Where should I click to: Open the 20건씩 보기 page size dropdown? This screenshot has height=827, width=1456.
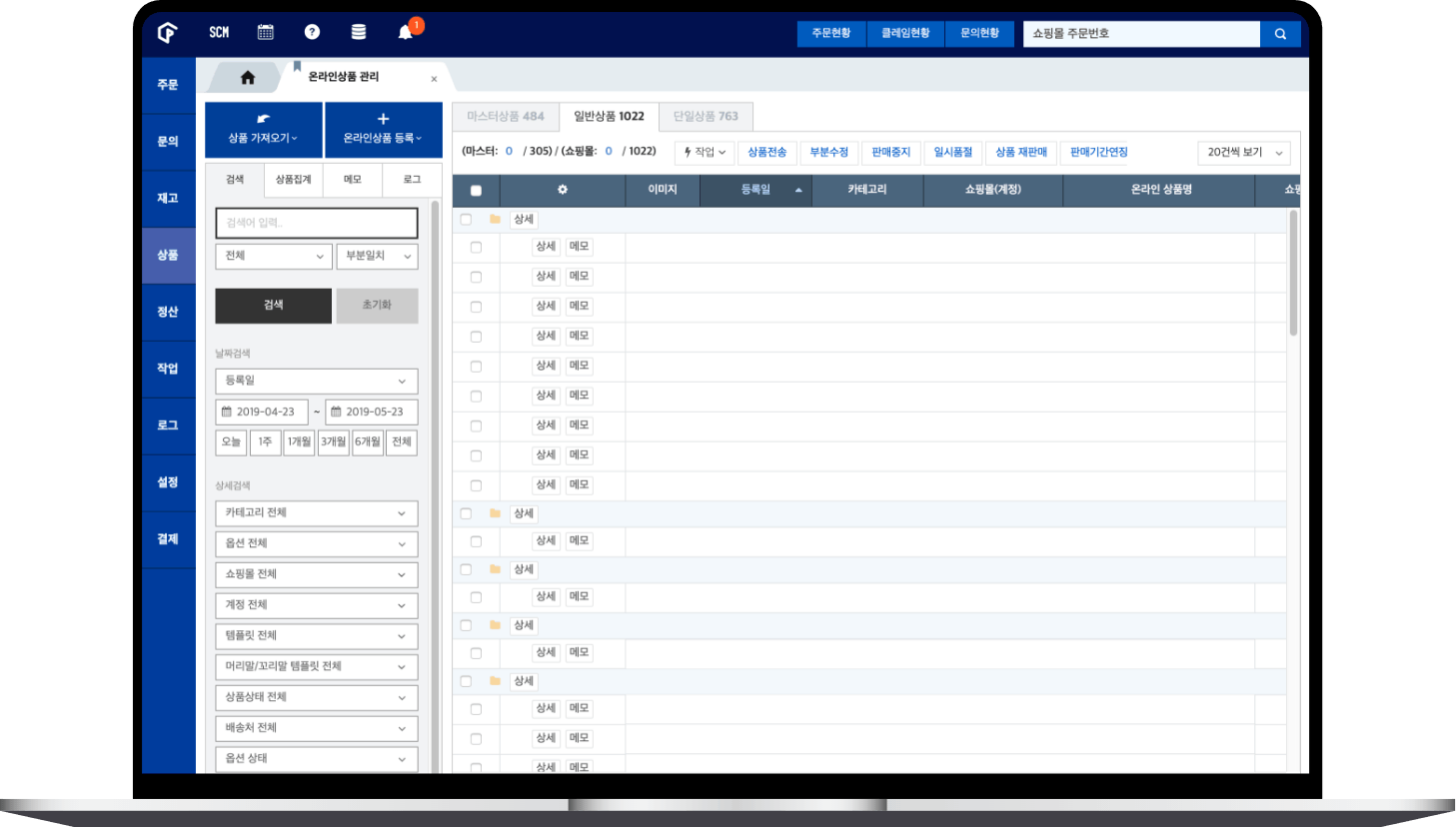point(1244,153)
